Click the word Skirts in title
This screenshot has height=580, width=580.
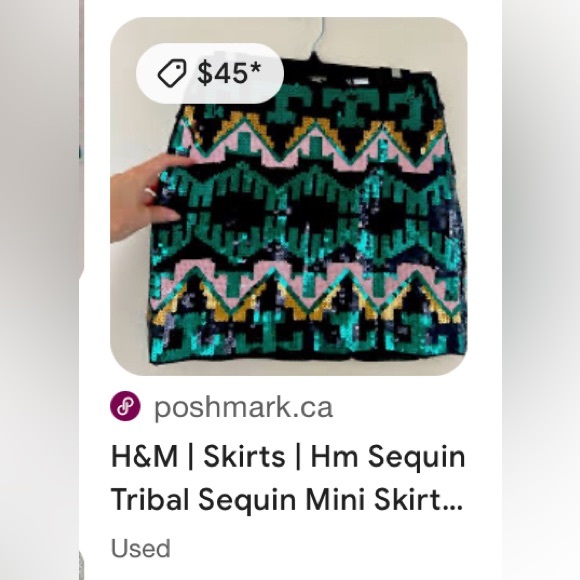pyautogui.click(x=244, y=456)
